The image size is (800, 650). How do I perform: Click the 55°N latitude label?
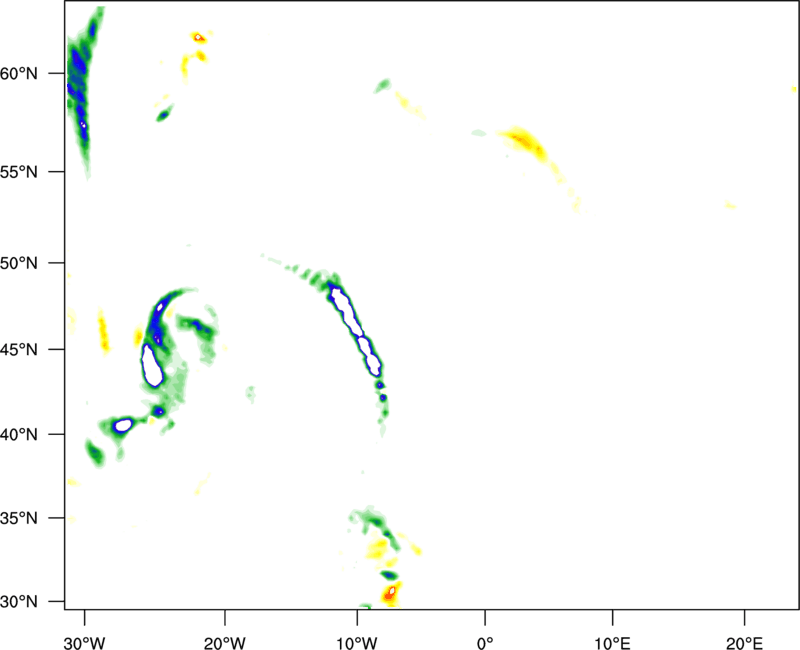point(19,171)
